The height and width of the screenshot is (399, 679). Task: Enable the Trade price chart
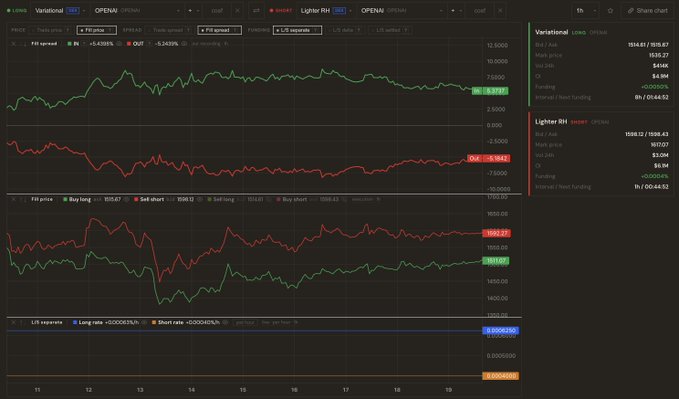click(x=51, y=30)
